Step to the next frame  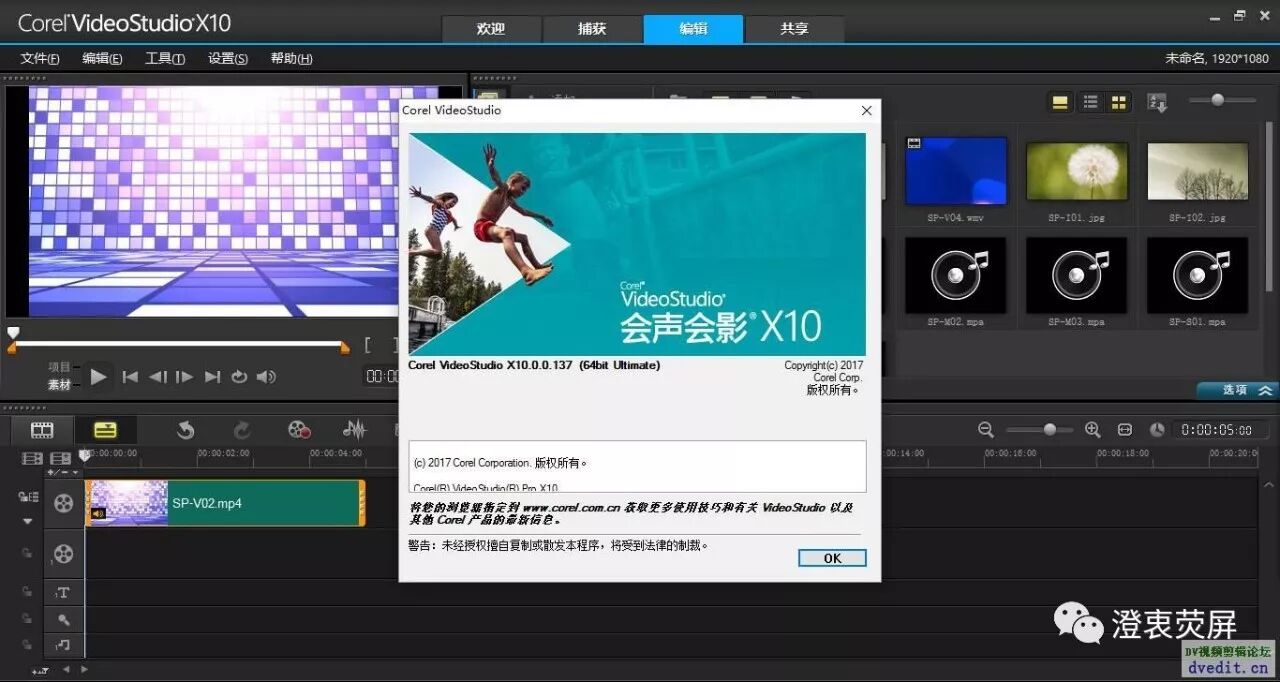coord(184,377)
